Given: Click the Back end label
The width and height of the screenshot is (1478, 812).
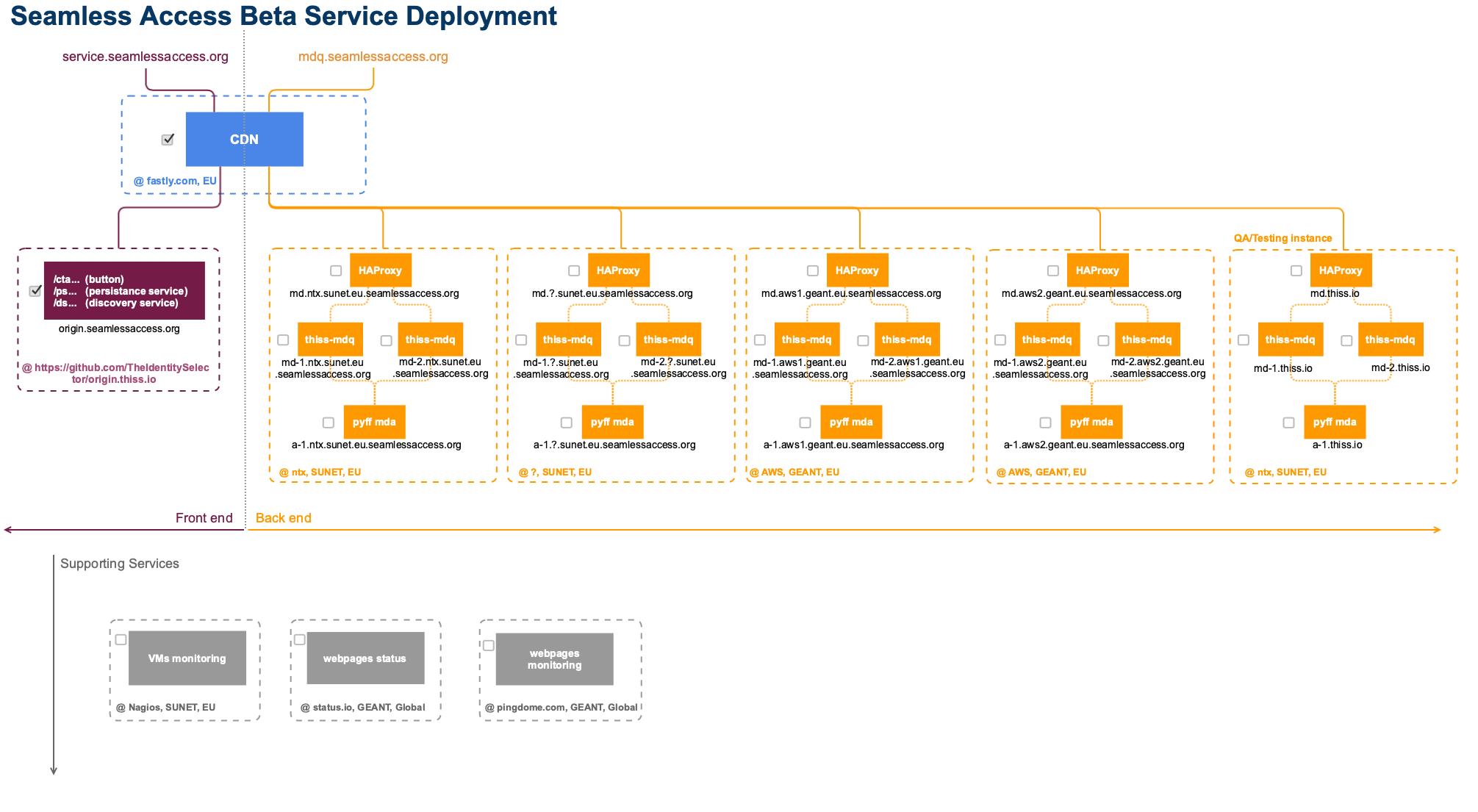Looking at the screenshot, I should 284,518.
